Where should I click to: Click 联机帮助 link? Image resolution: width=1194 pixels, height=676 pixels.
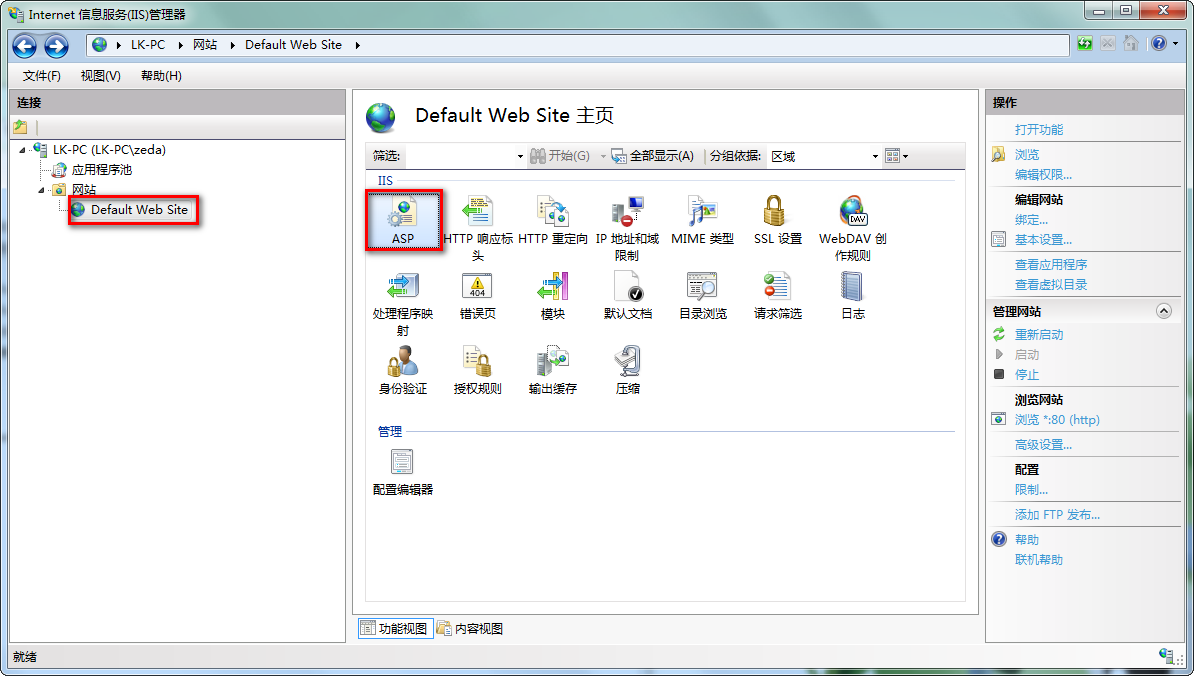[x=1039, y=560]
